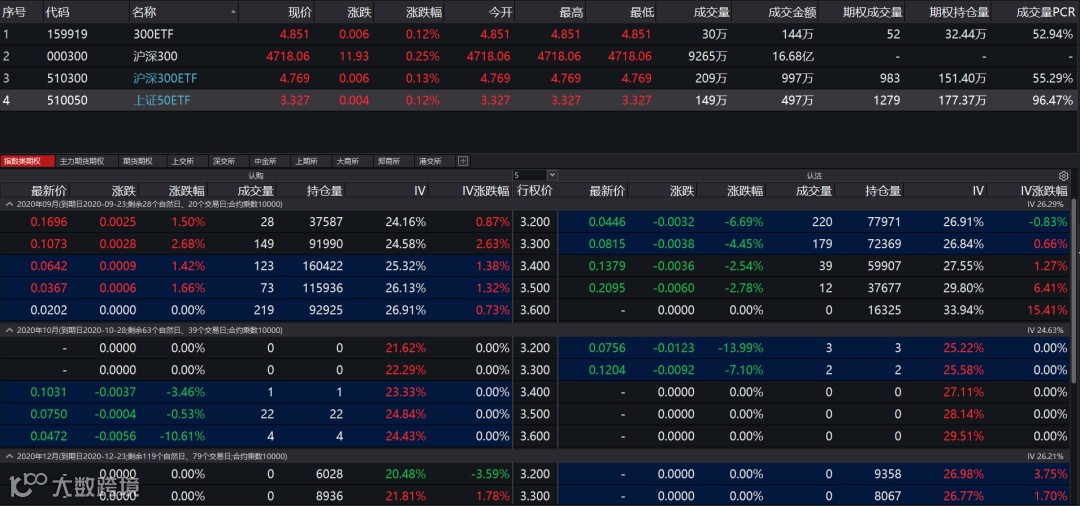Image resolution: width=1080 pixels, height=506 pixels.
Task: Click the 96.47% PCR value
Action: pos(1052,101)
